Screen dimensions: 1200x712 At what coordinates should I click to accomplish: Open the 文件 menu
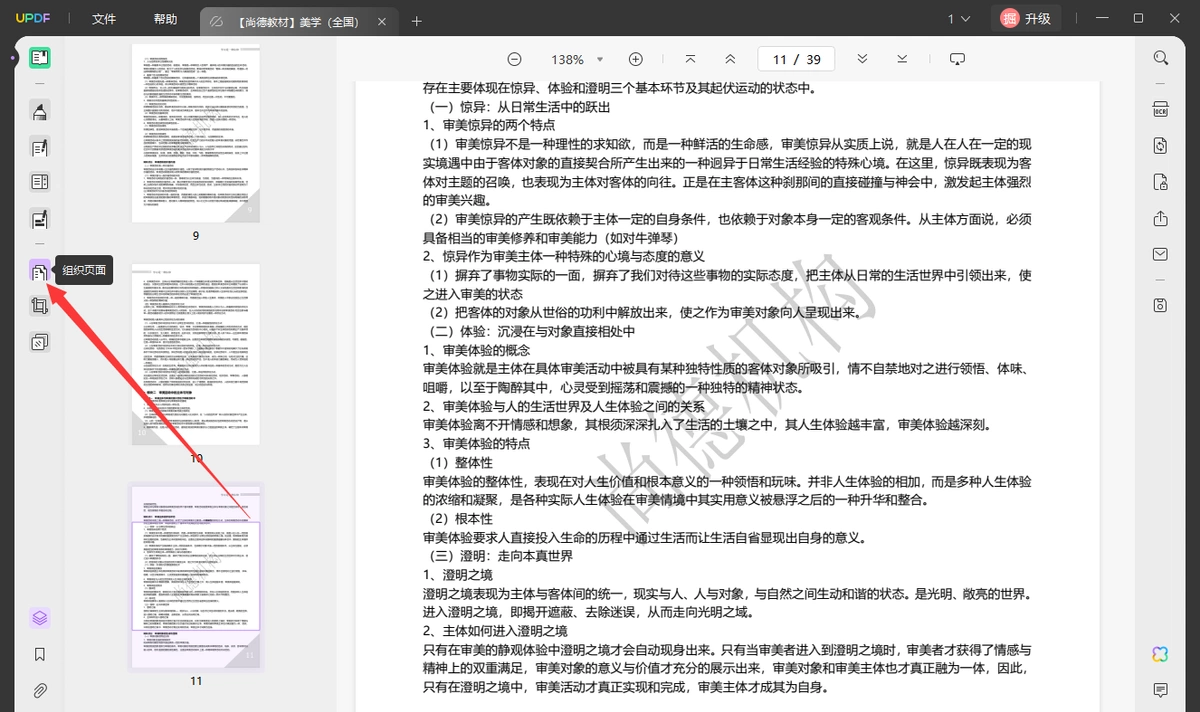point(104,19)
